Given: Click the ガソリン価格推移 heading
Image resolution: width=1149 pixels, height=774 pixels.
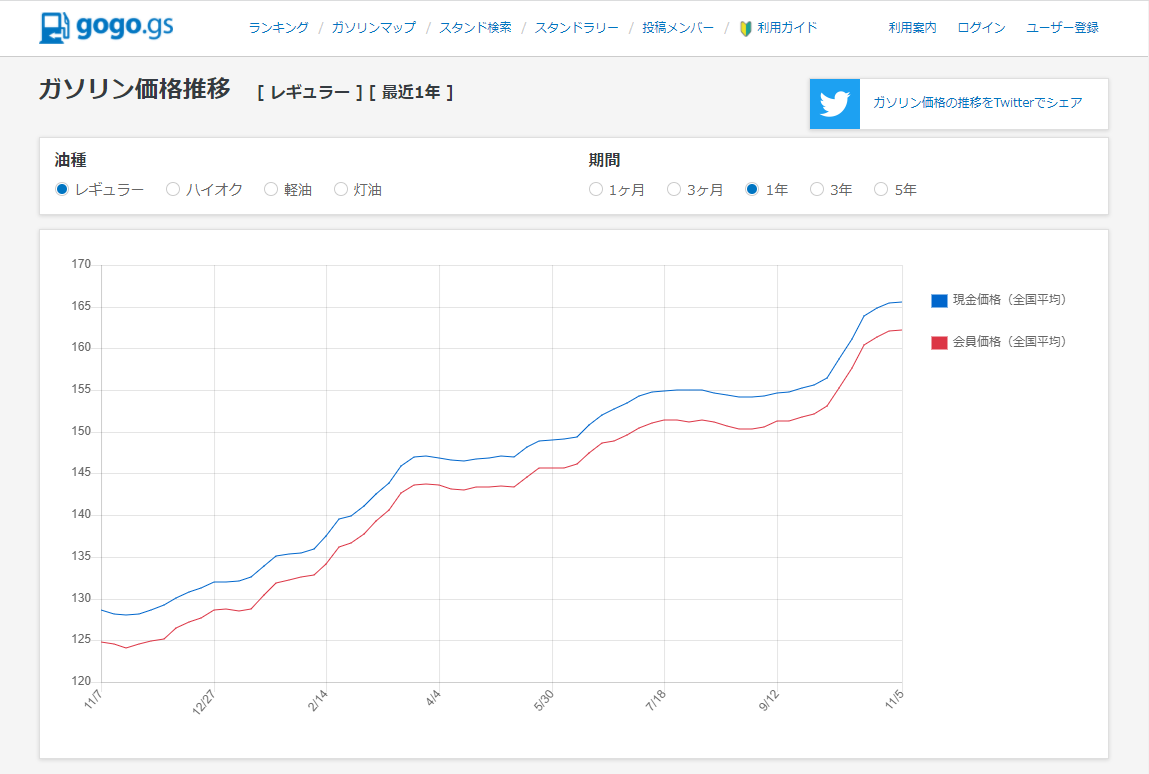Looking at the screenshot, I should pyautogui.click(x=135, y=89).
